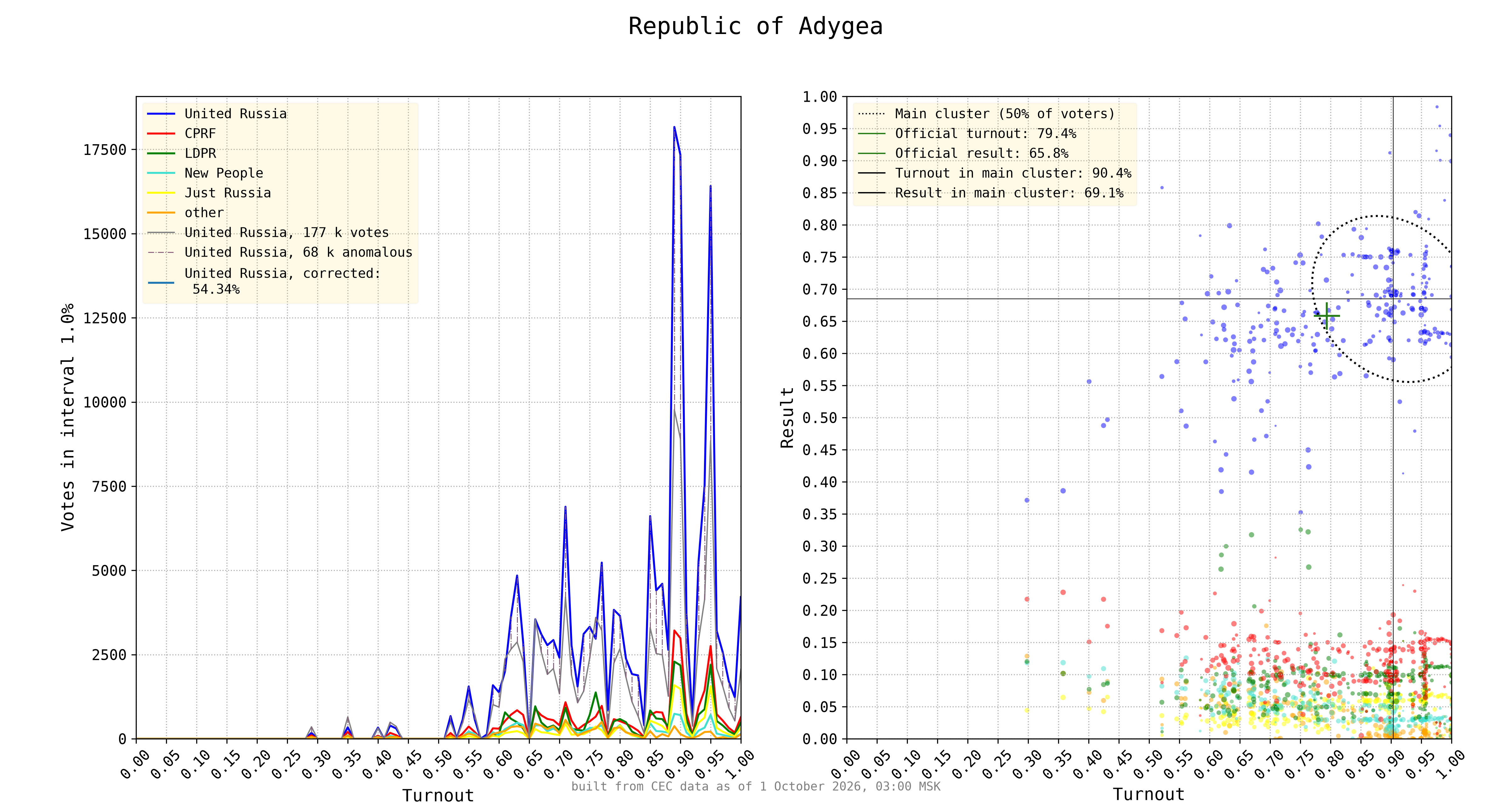Click the red CPRF legend line swatch

pos(161,134)
